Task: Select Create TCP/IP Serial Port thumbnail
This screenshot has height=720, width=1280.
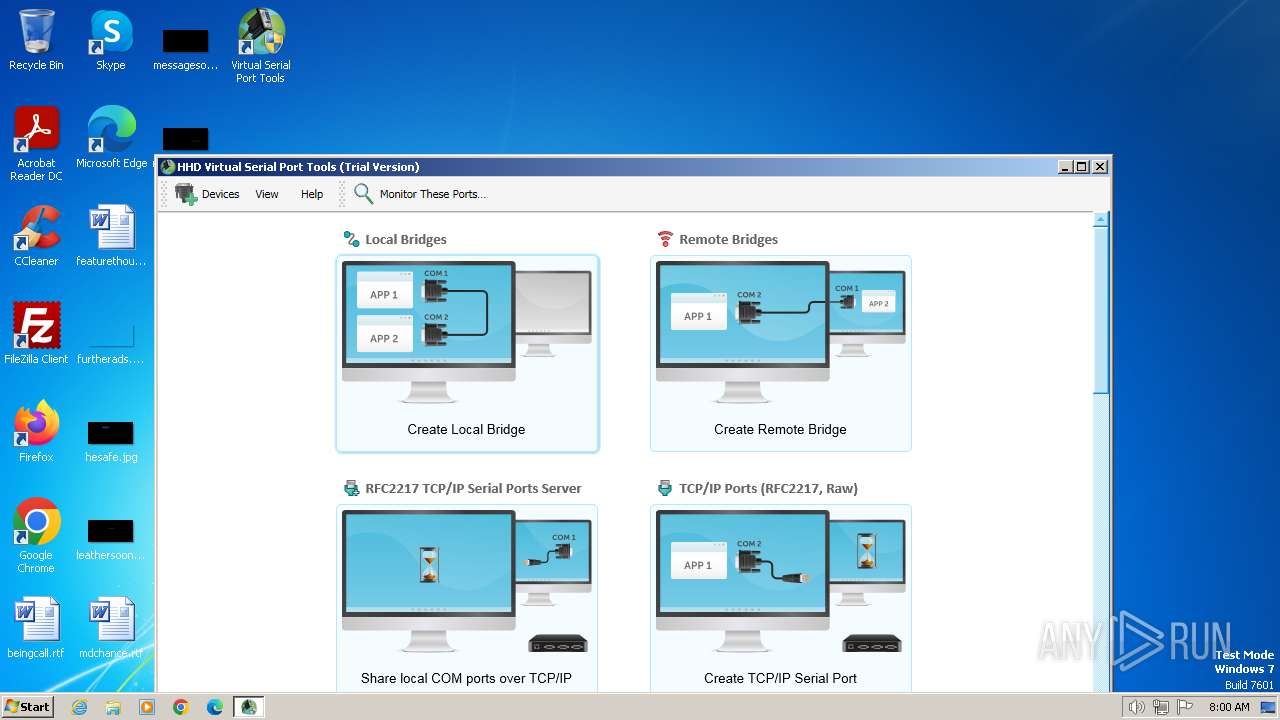Action: point(781,581)
